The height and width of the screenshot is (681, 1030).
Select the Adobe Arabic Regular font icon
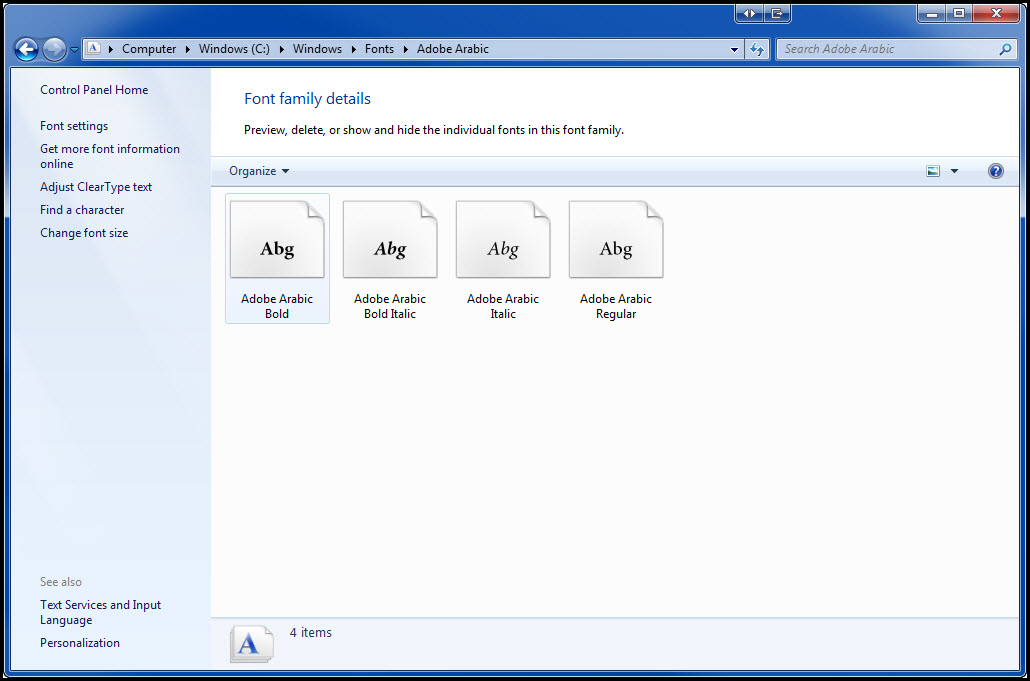(616, 240)
